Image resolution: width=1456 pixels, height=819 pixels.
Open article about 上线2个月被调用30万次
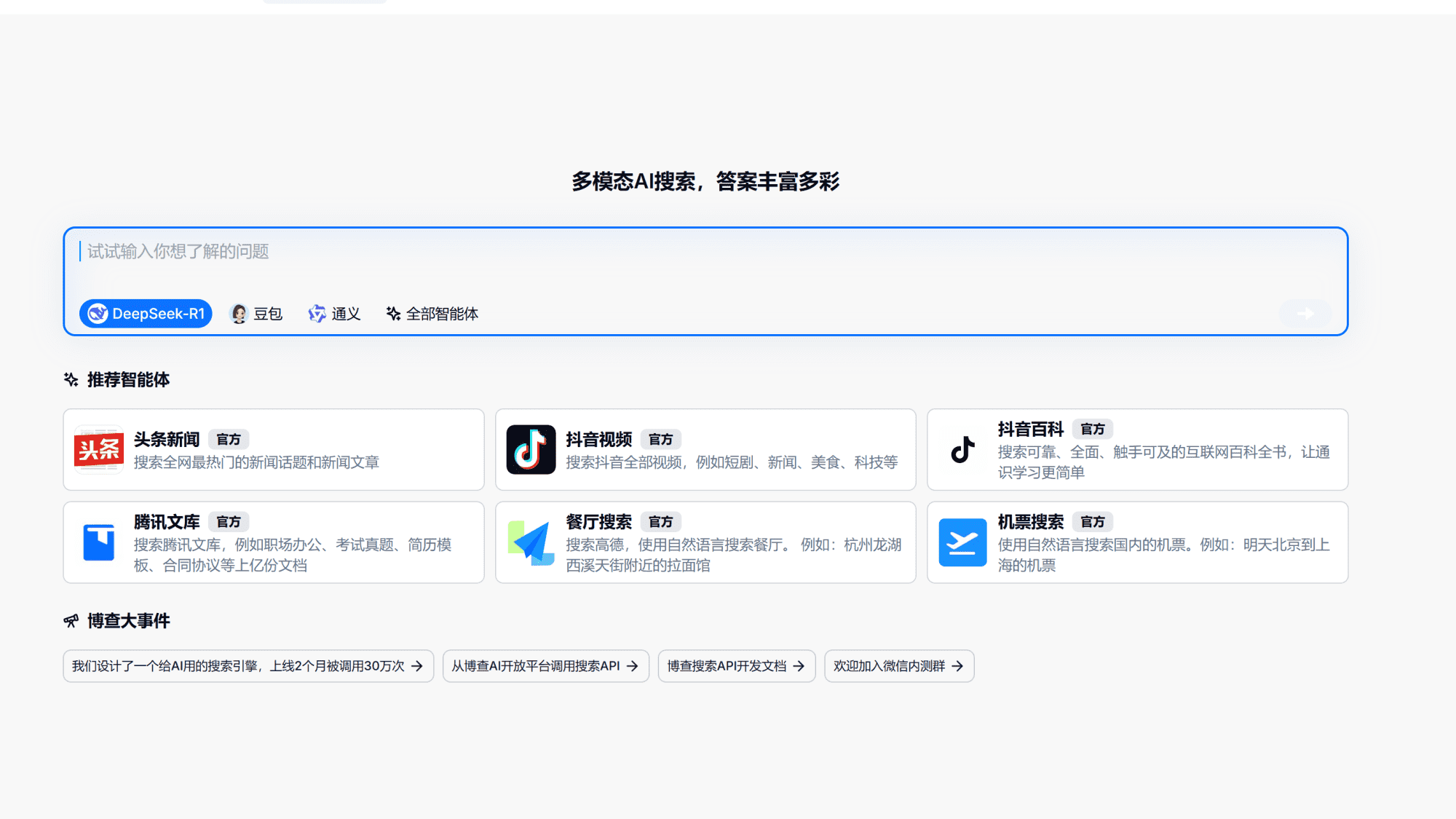pyautogui.click(x=248, y=666)
